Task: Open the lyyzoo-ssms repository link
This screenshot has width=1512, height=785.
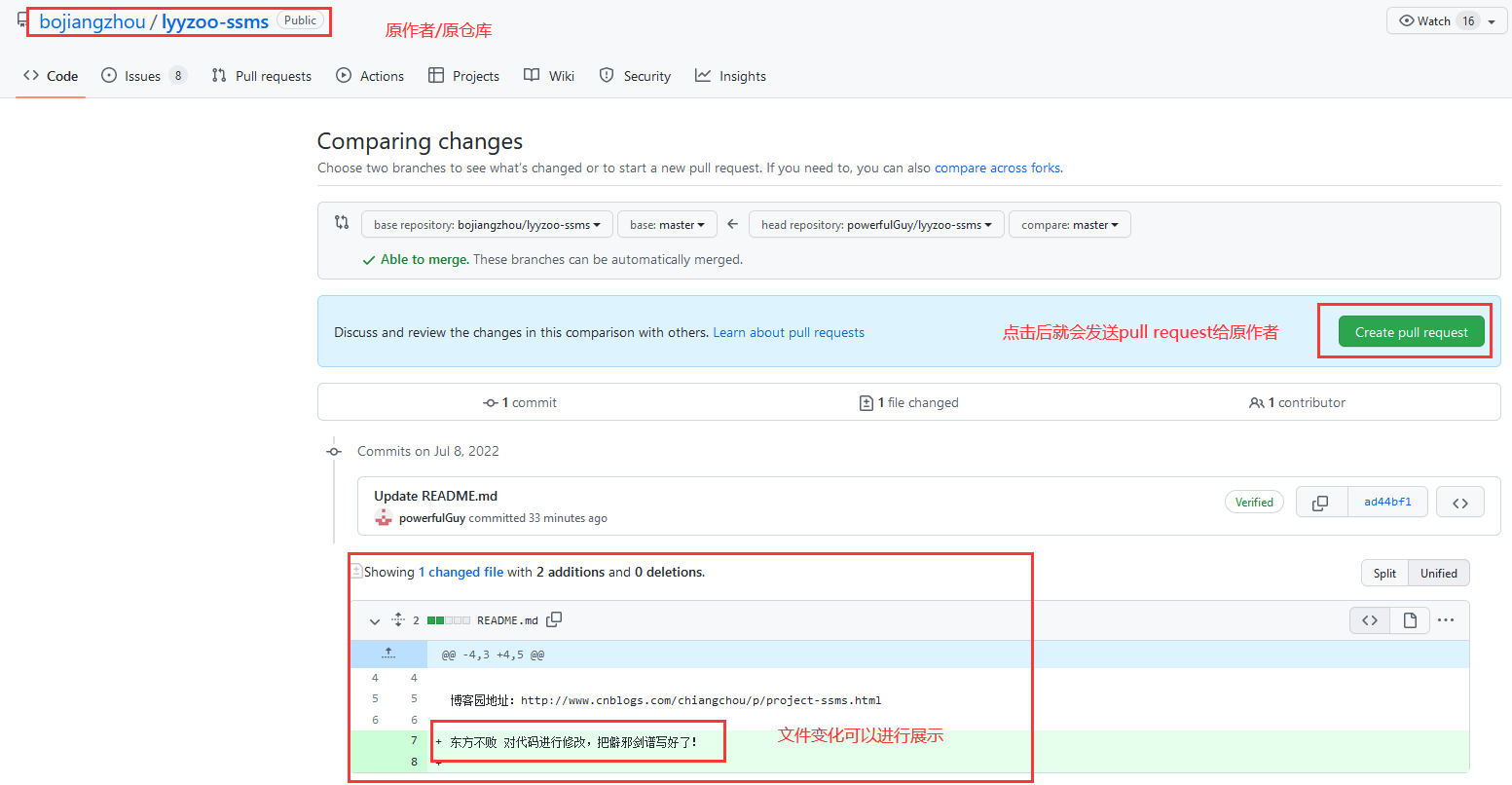Action: (x=215, y=21)
